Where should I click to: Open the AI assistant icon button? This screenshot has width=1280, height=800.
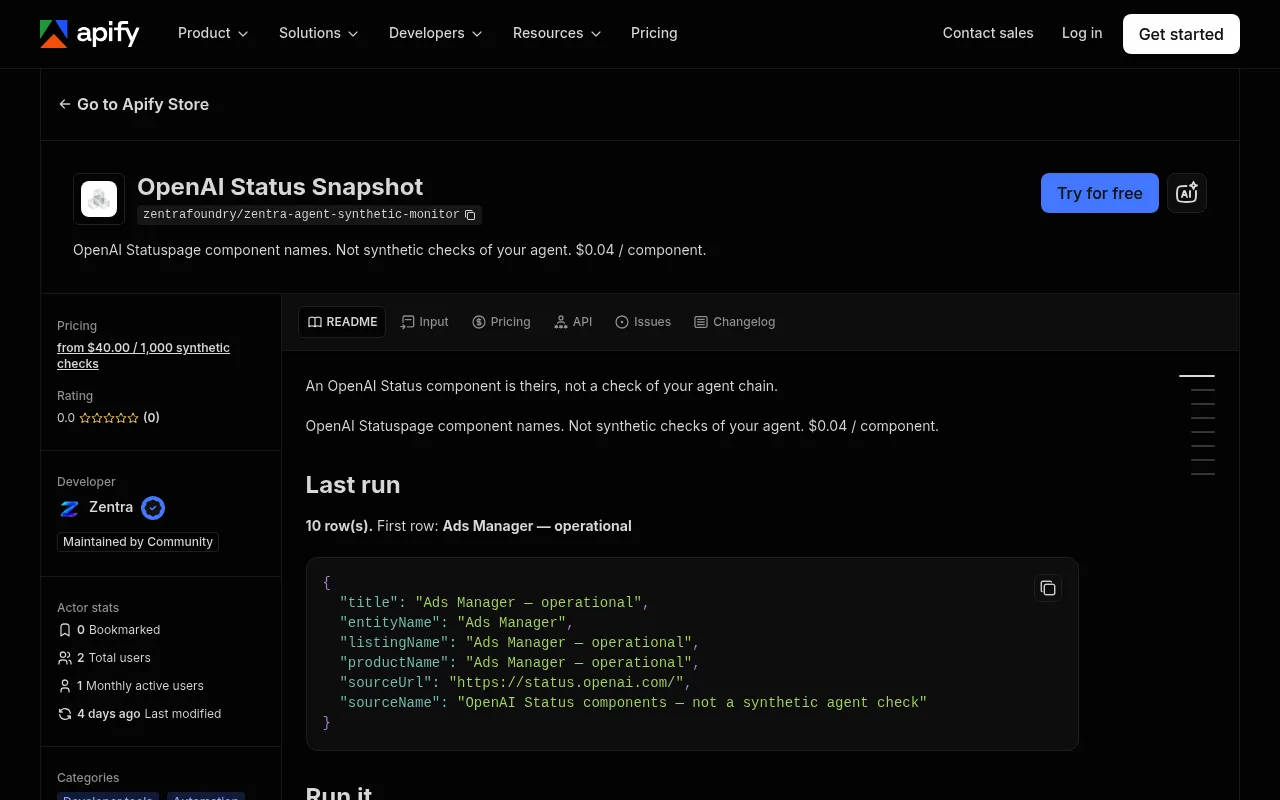click(x=1187, y=193)
